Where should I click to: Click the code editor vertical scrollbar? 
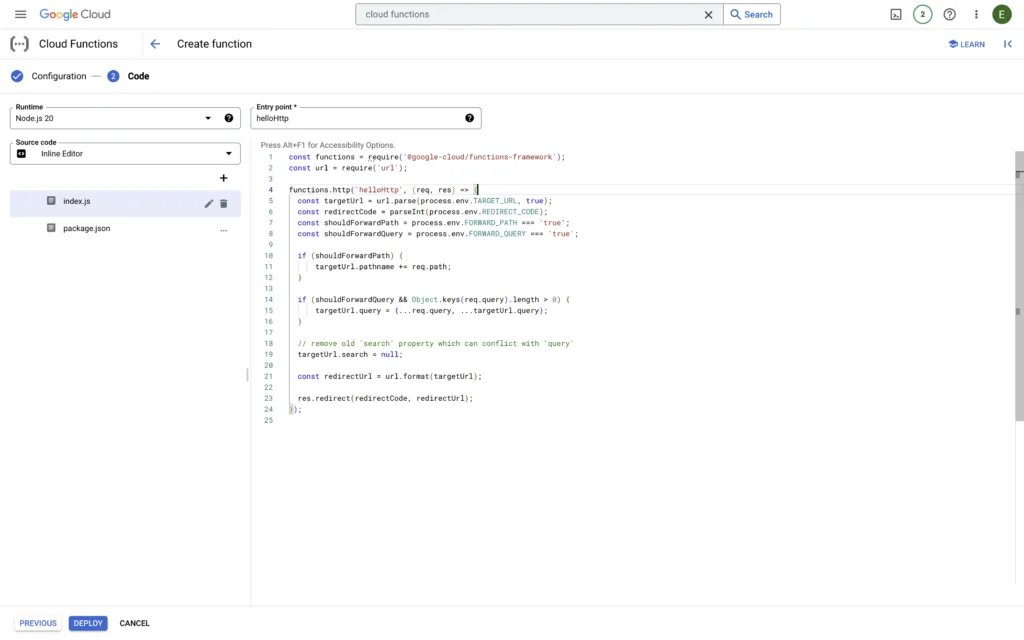coord(1019,286)
